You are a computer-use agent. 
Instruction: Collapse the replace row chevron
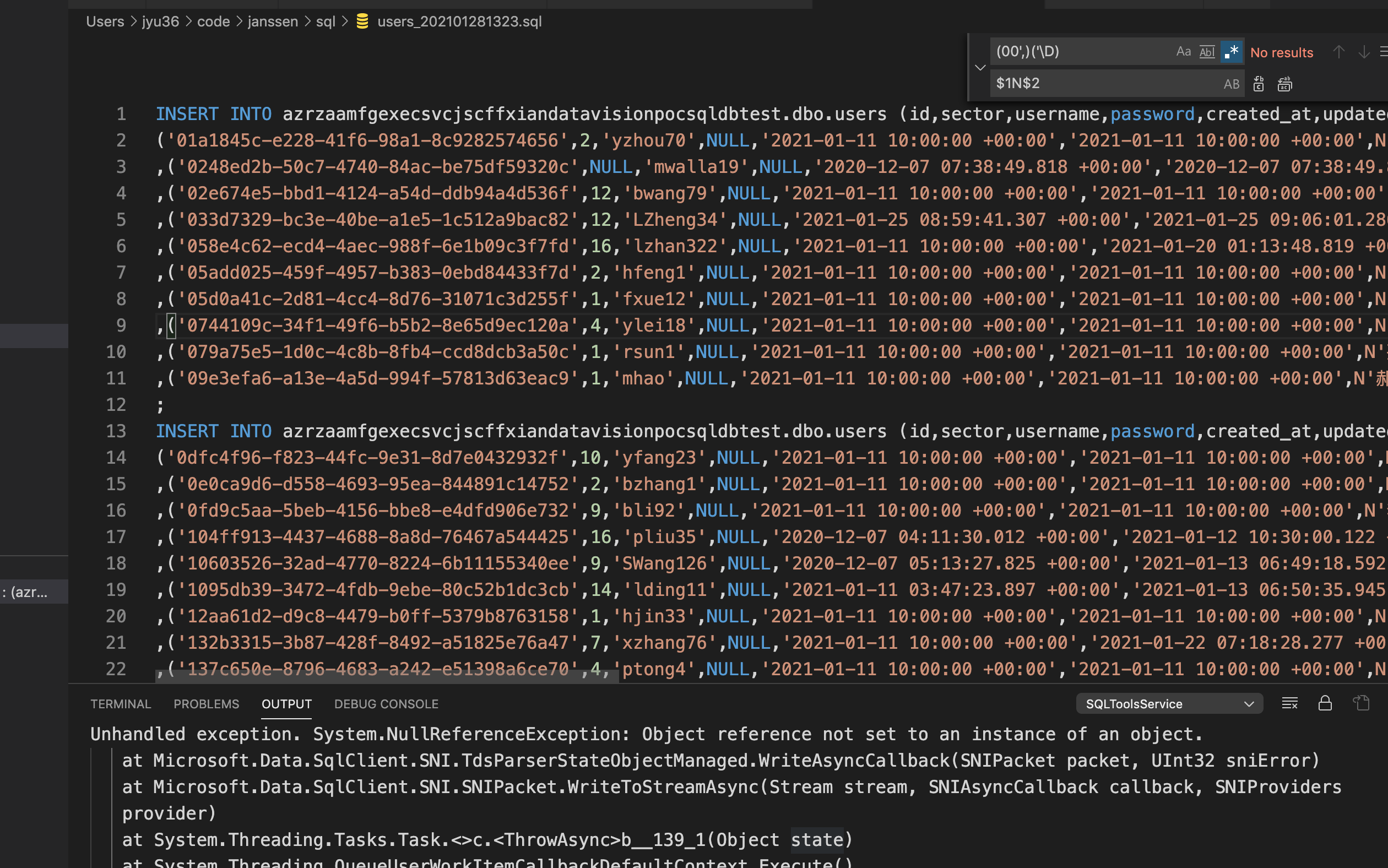pos(980,68)
